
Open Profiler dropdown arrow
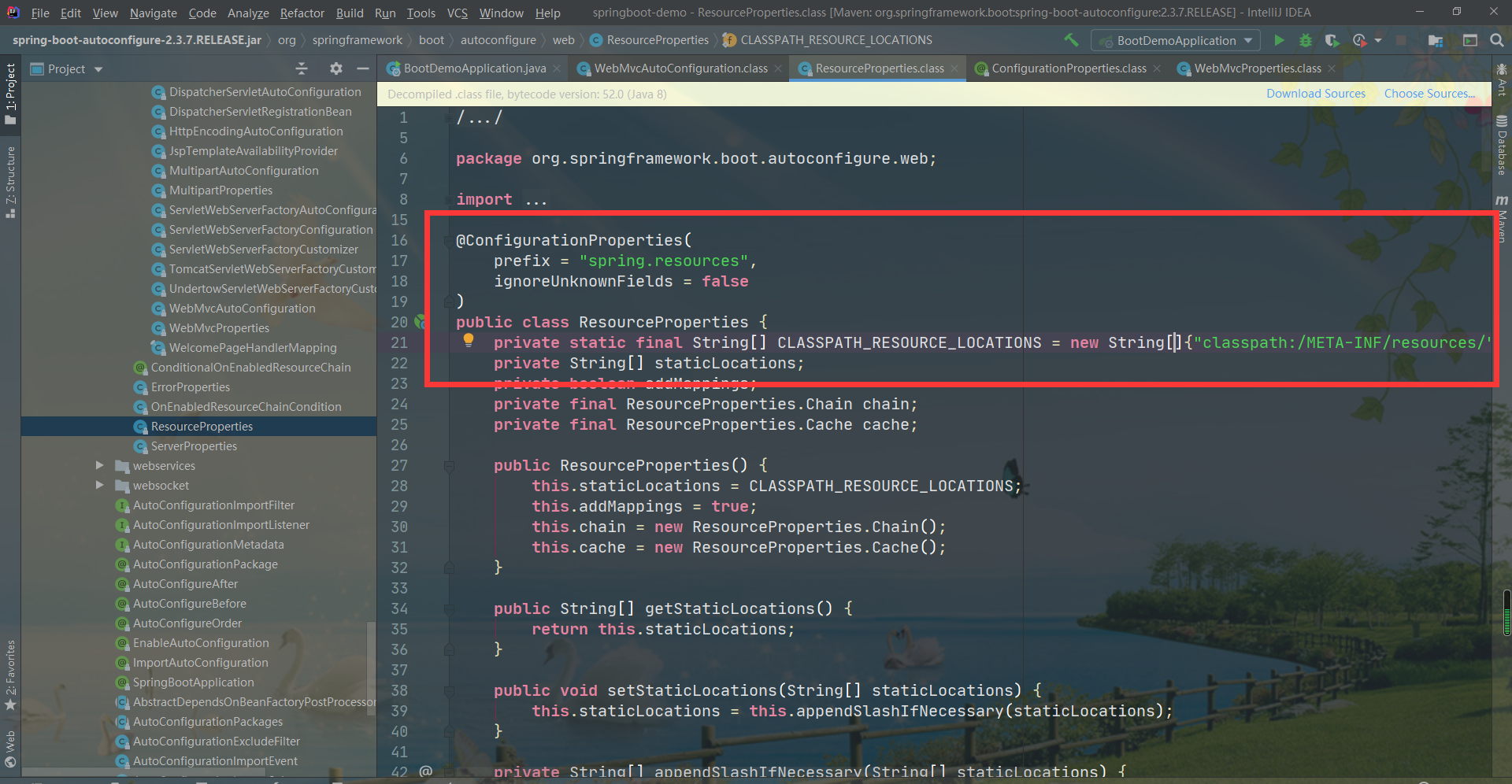[x=1378, y=40]
